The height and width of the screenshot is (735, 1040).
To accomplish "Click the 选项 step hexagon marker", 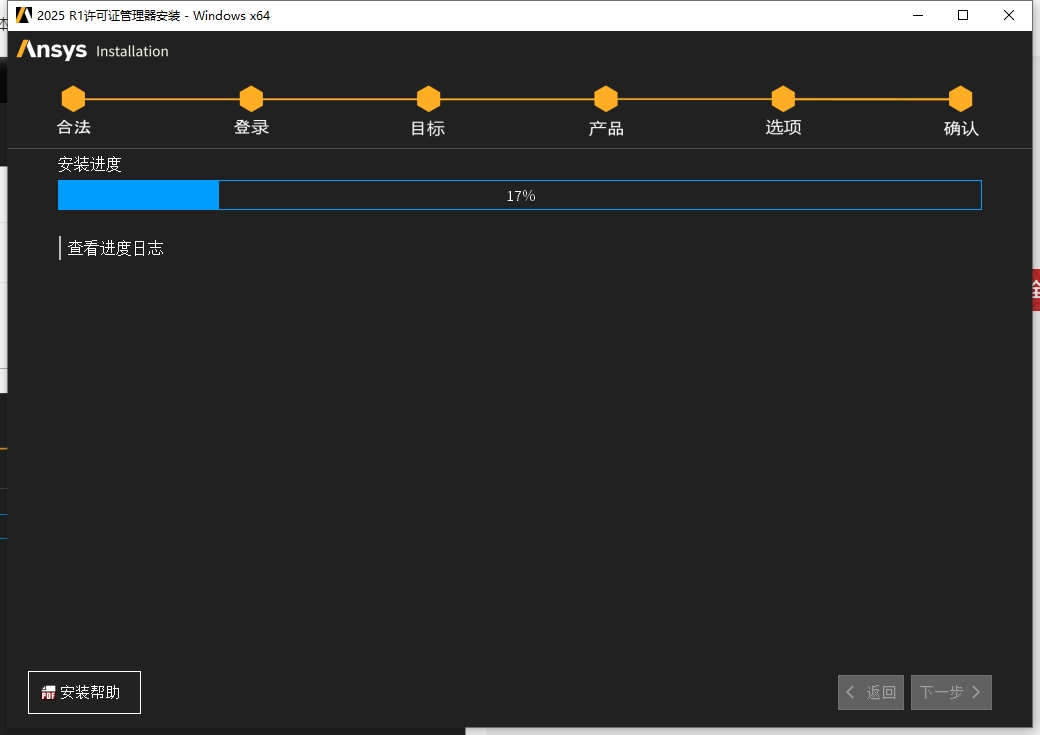I will coord(783,99).
